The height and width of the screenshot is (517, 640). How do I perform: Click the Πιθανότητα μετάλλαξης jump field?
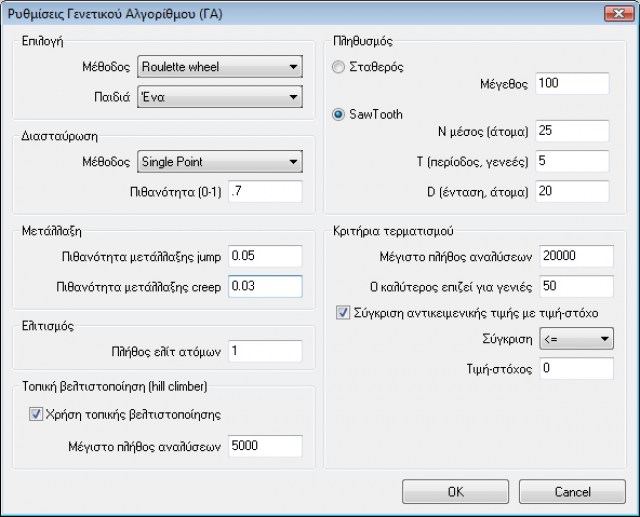[264, 257]
